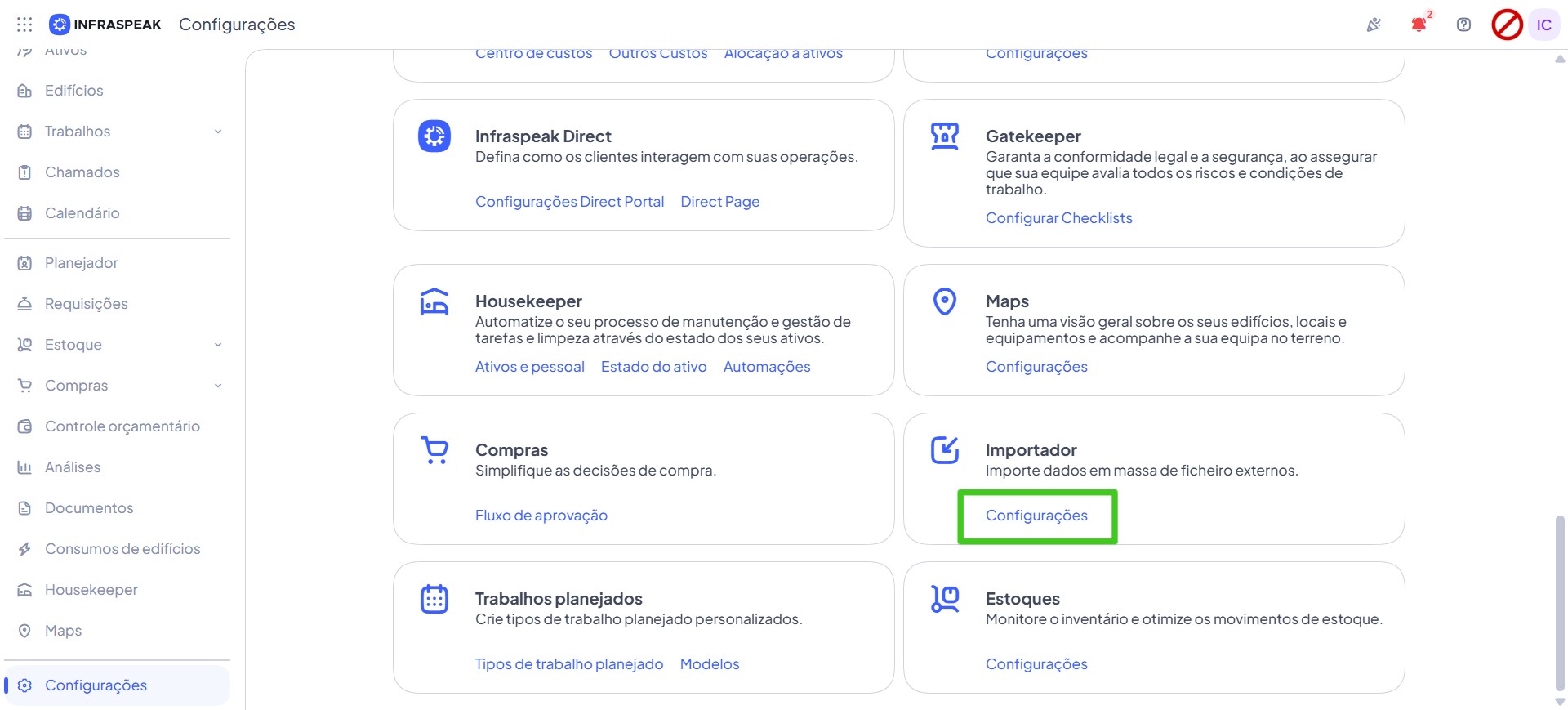The height and width of the screenshot is (710, 1568).
Task: Click the Trabalhos calendar icon in sidebar
Action: pos(24,132)
